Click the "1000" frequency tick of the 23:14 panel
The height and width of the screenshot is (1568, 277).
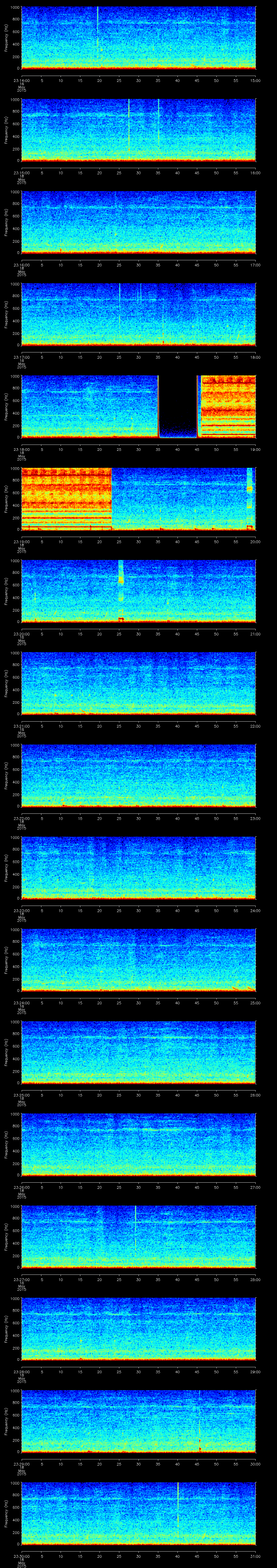pyautogui.click(x=15, y=7)
